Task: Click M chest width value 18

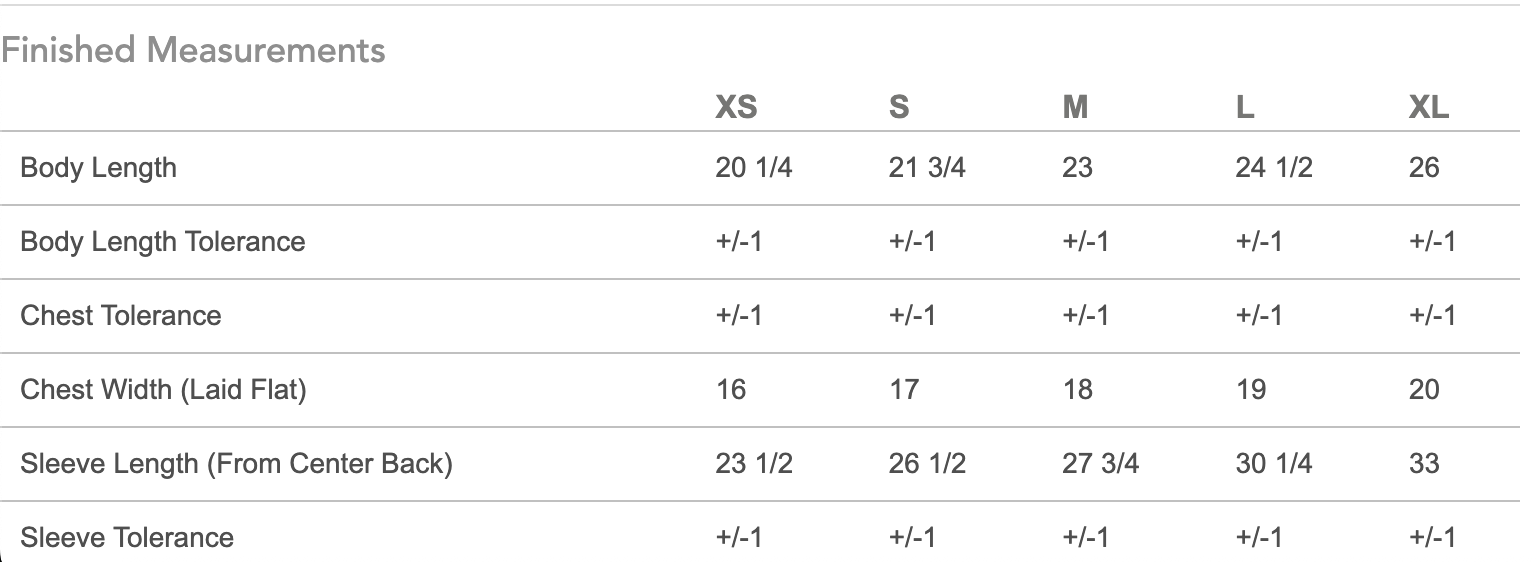Action: [1077, 389]
